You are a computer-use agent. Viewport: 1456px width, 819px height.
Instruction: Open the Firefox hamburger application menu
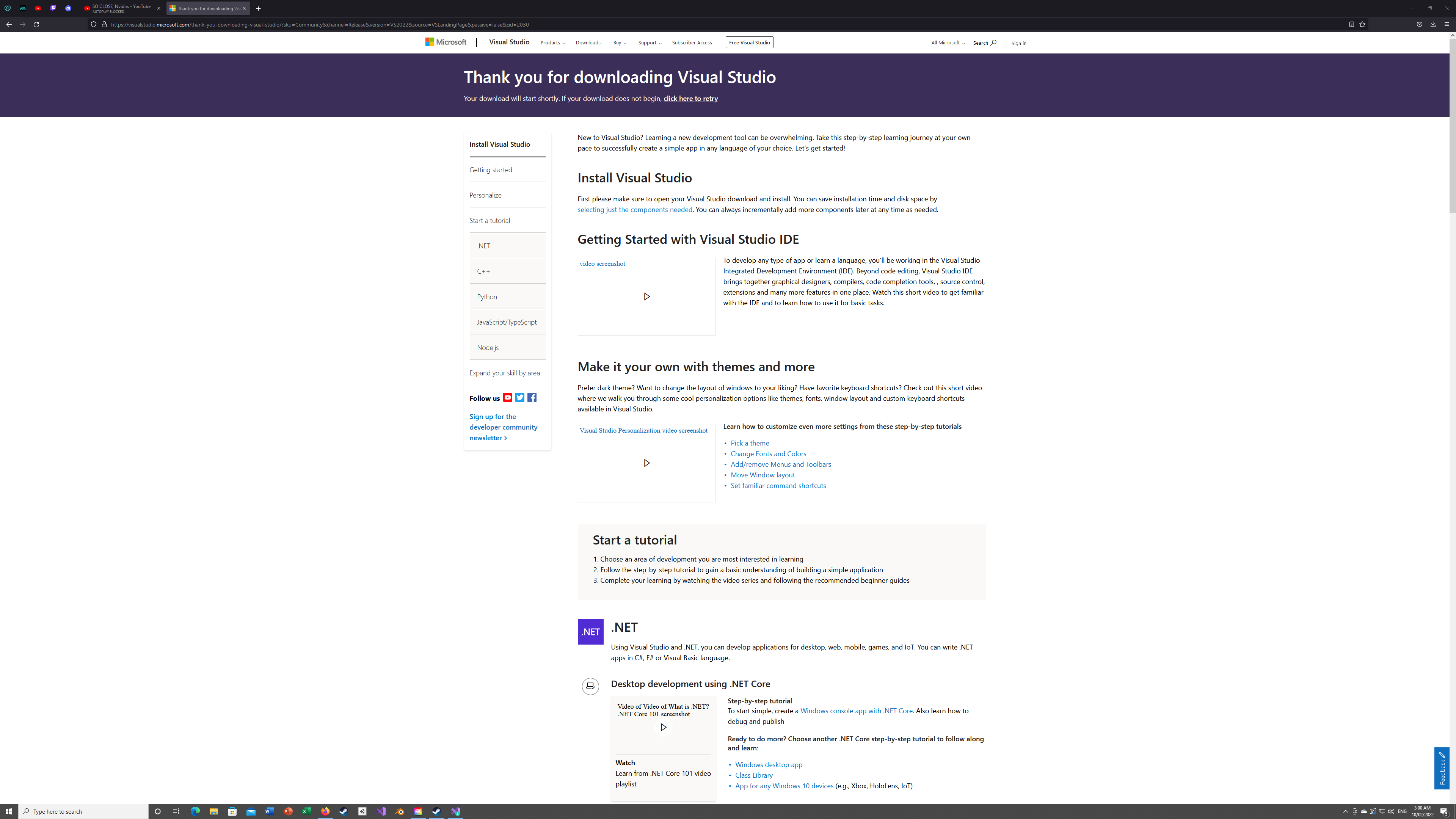click(x=1447, y=24)
